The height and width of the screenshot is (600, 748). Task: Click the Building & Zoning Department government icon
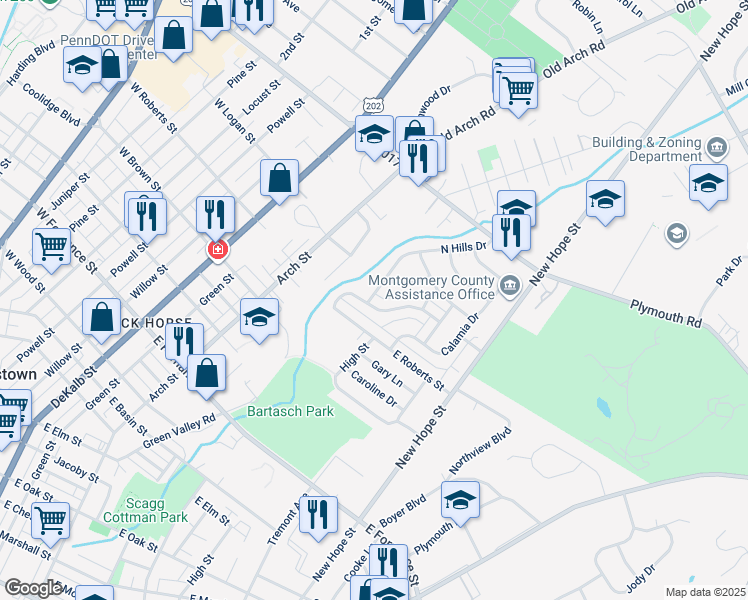pyautogui.click(x=717, y=147)
